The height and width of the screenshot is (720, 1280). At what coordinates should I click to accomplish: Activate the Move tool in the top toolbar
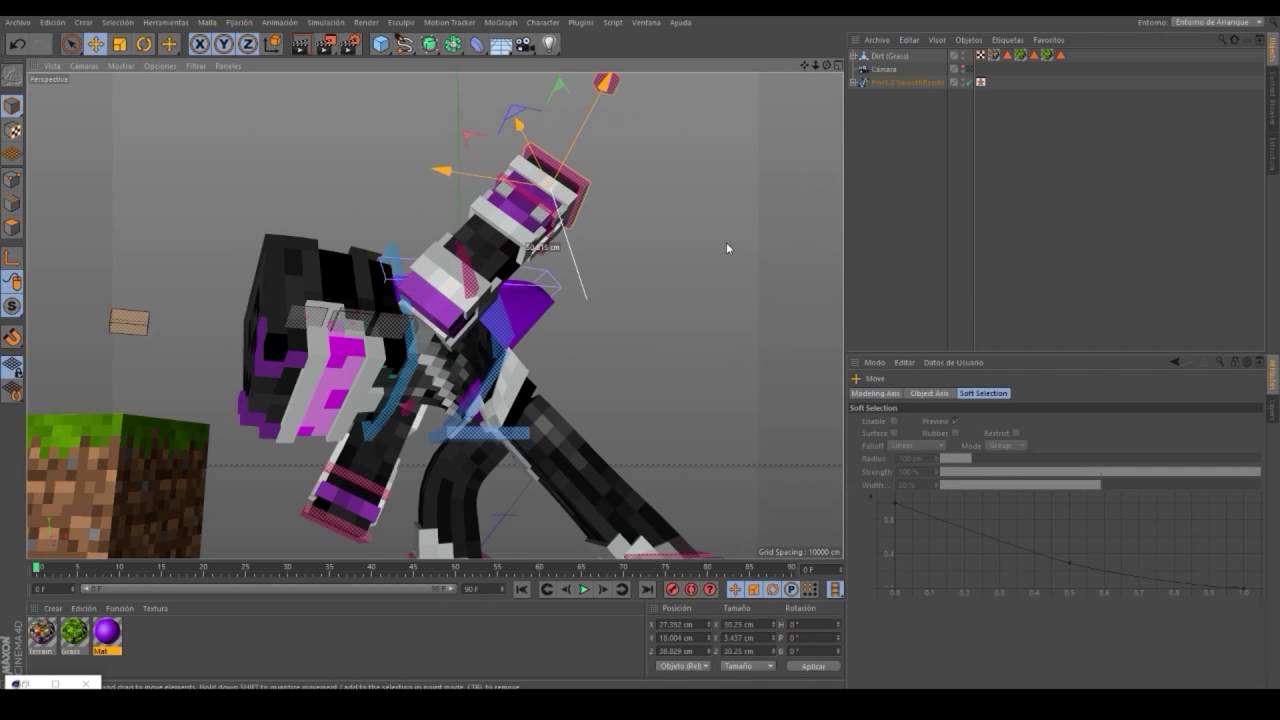[95, 44]
